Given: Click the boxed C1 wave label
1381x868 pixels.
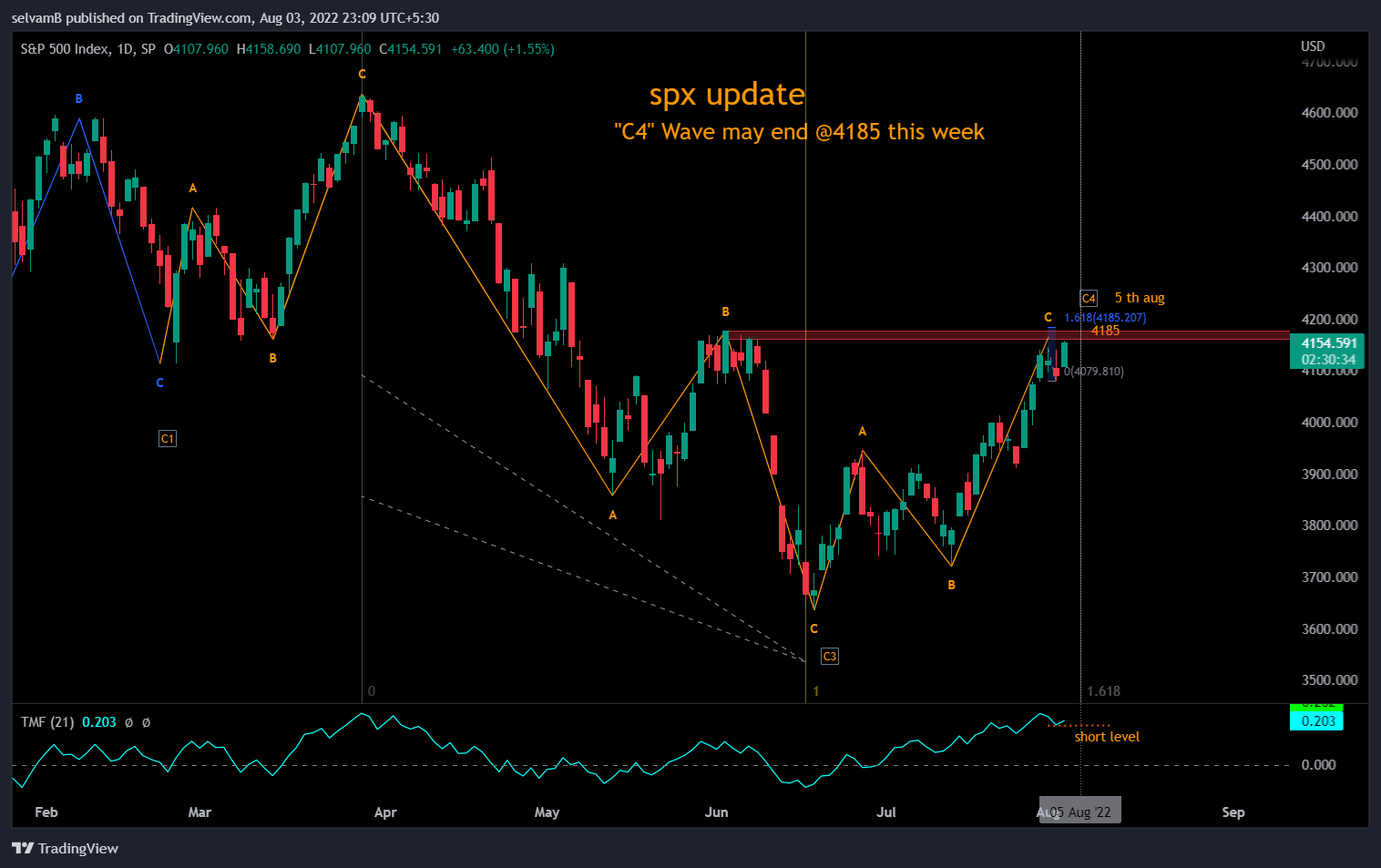Looking at the screenshot, I should pos(168,439).
